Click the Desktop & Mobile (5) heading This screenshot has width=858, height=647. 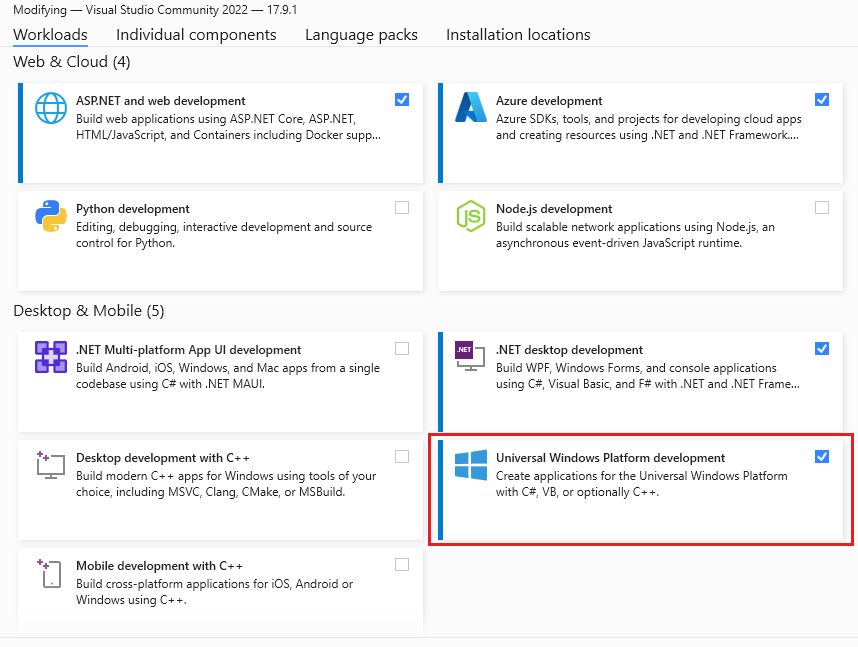pos(89,311)
